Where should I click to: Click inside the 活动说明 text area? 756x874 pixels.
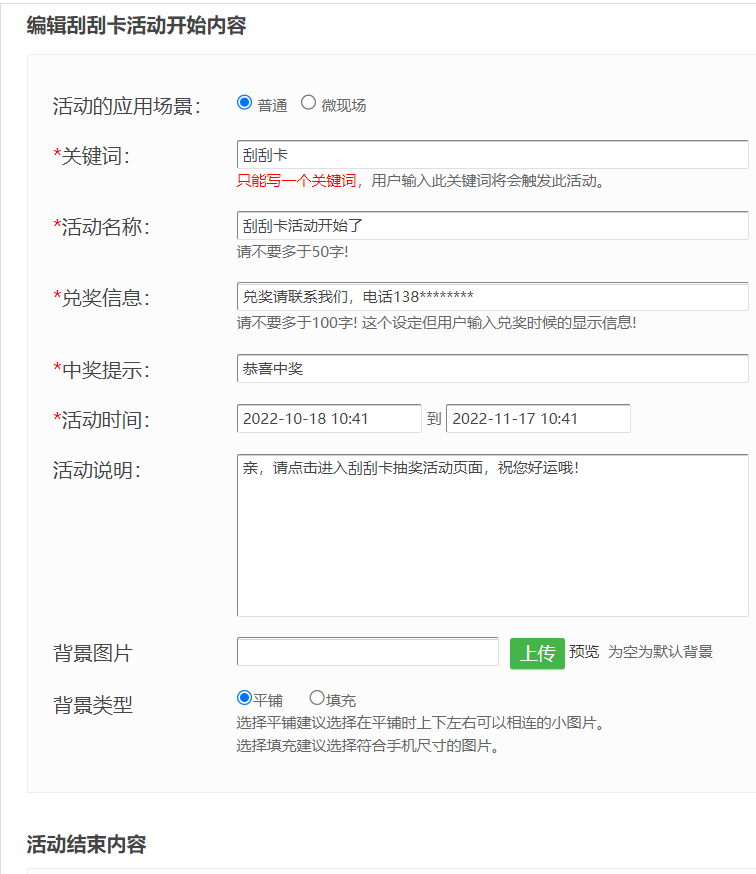492,535
